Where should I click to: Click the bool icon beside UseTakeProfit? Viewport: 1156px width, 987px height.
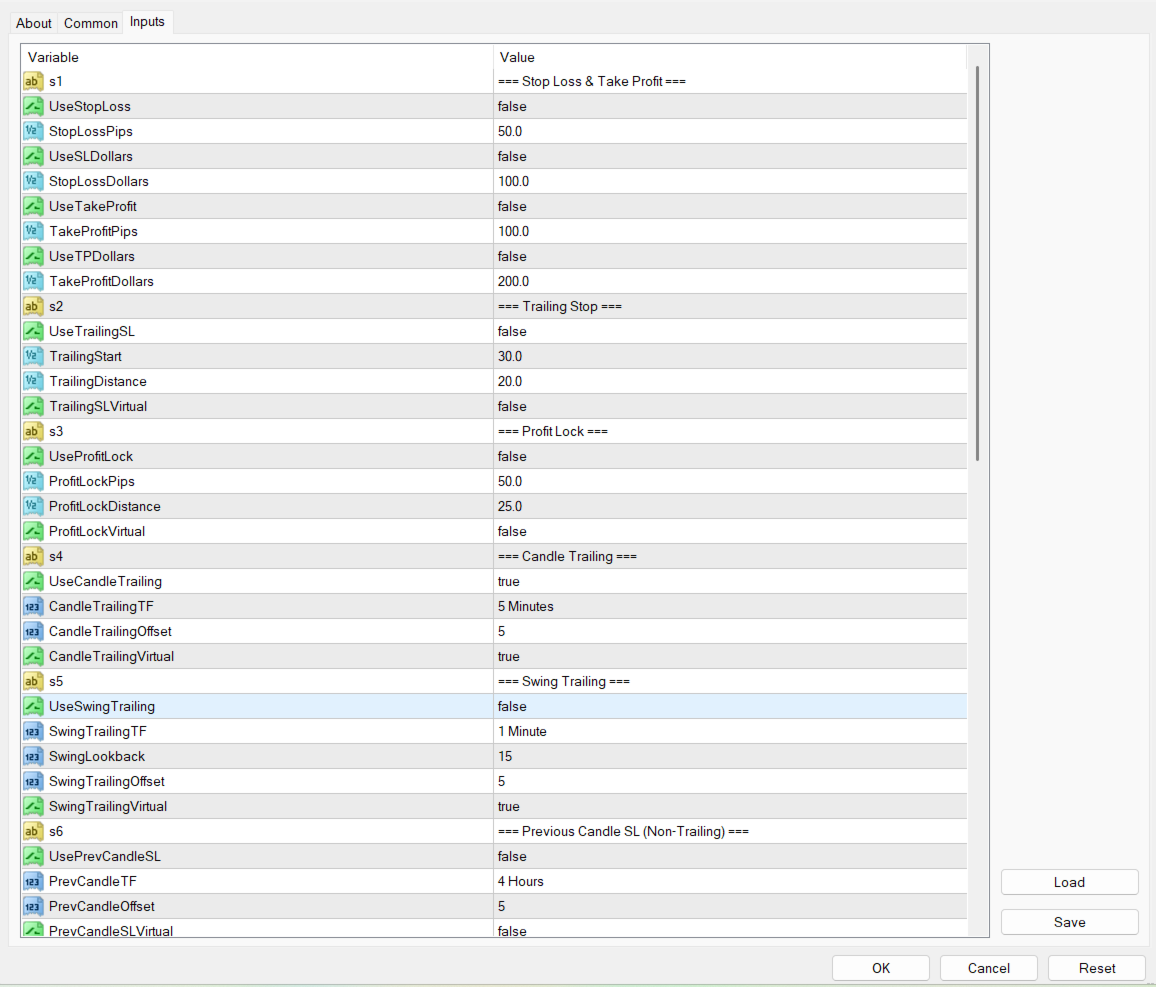point(33,206)
